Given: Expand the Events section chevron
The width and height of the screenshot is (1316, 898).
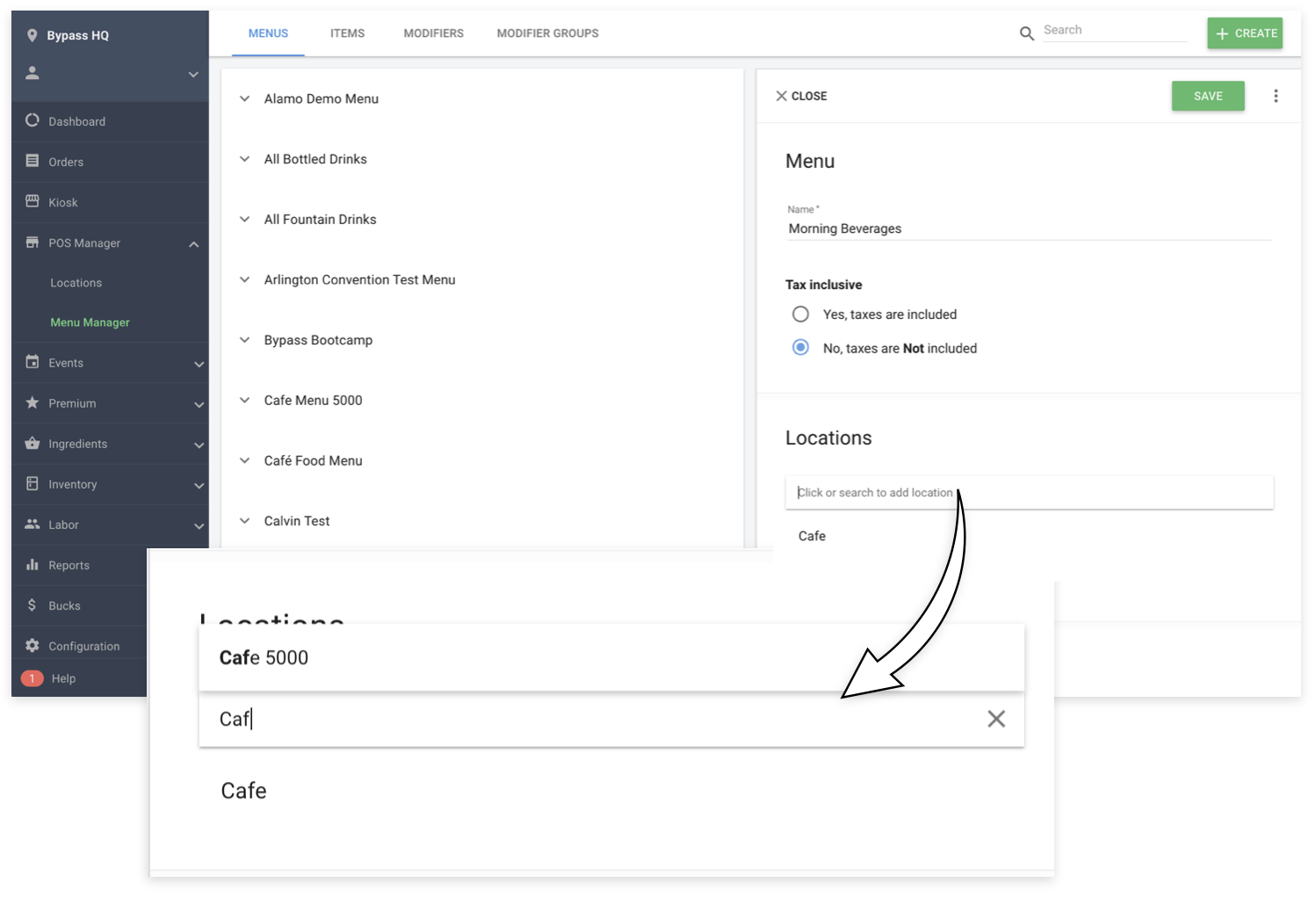Looking at the screenshot, I should (199, 364).
